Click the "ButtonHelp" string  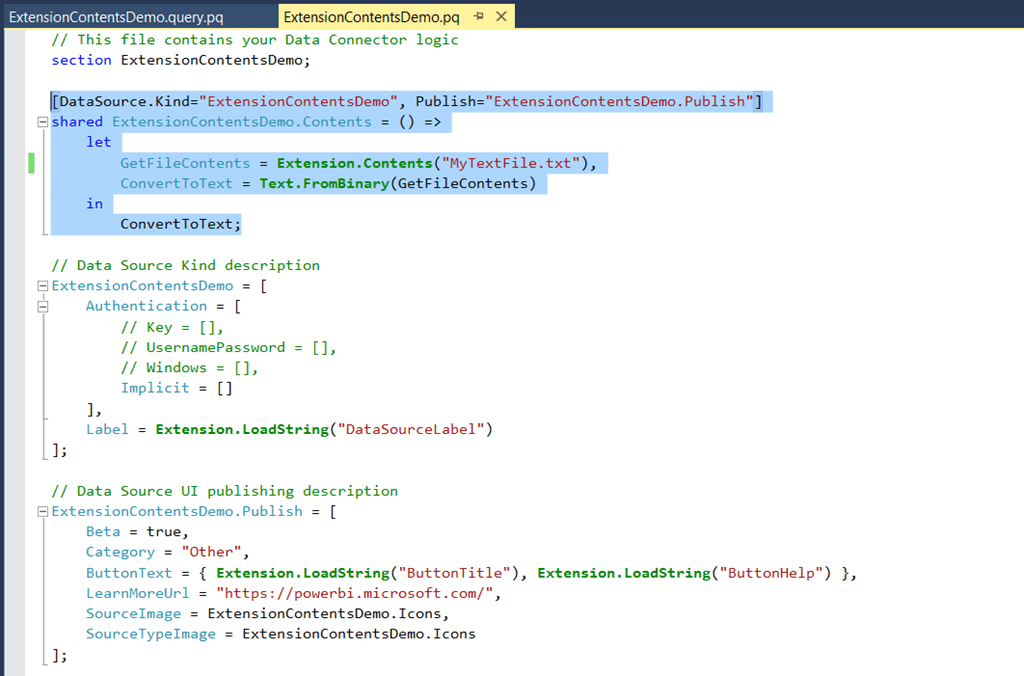[771, 573]
